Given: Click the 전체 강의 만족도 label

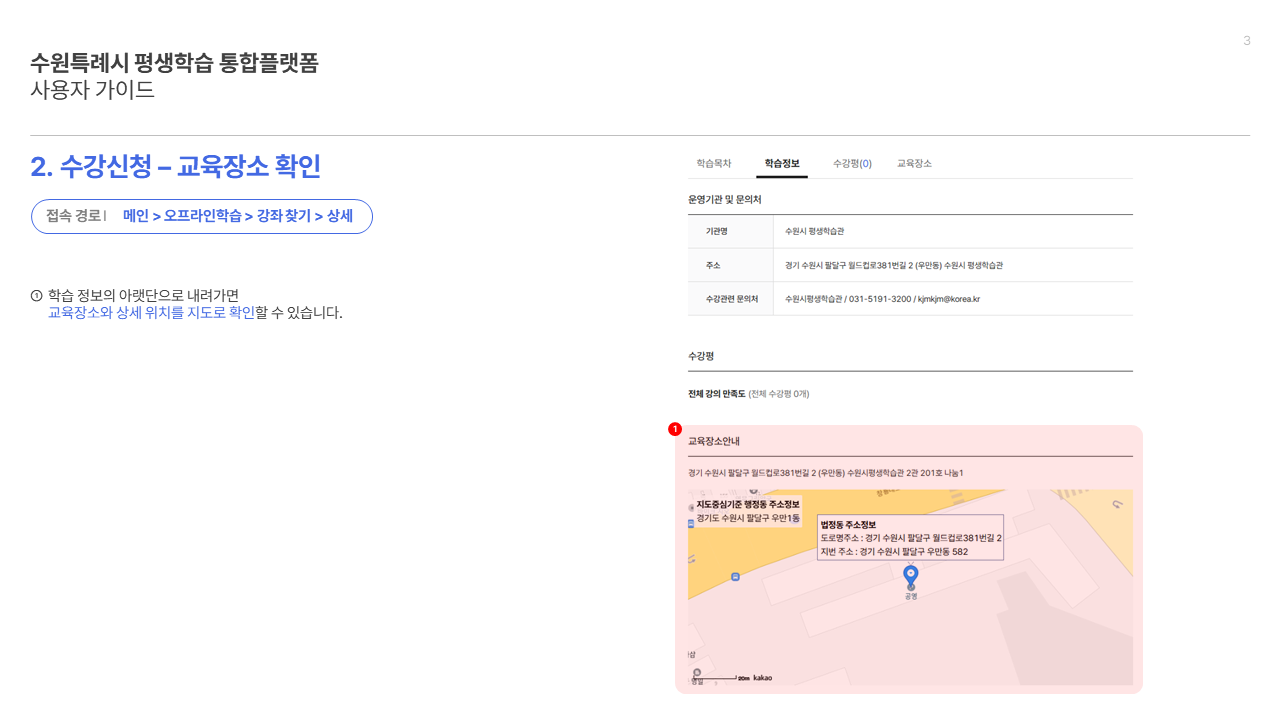Looking at the screenshot, I should (717, 394).
